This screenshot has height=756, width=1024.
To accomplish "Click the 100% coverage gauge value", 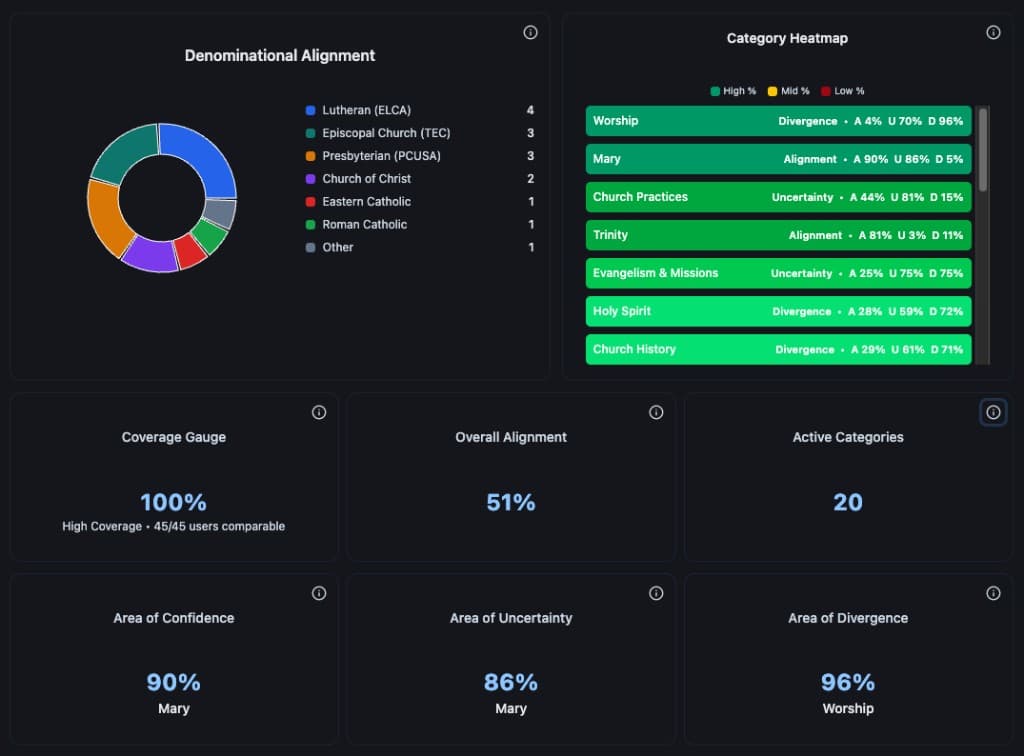I will coord(174,502).
